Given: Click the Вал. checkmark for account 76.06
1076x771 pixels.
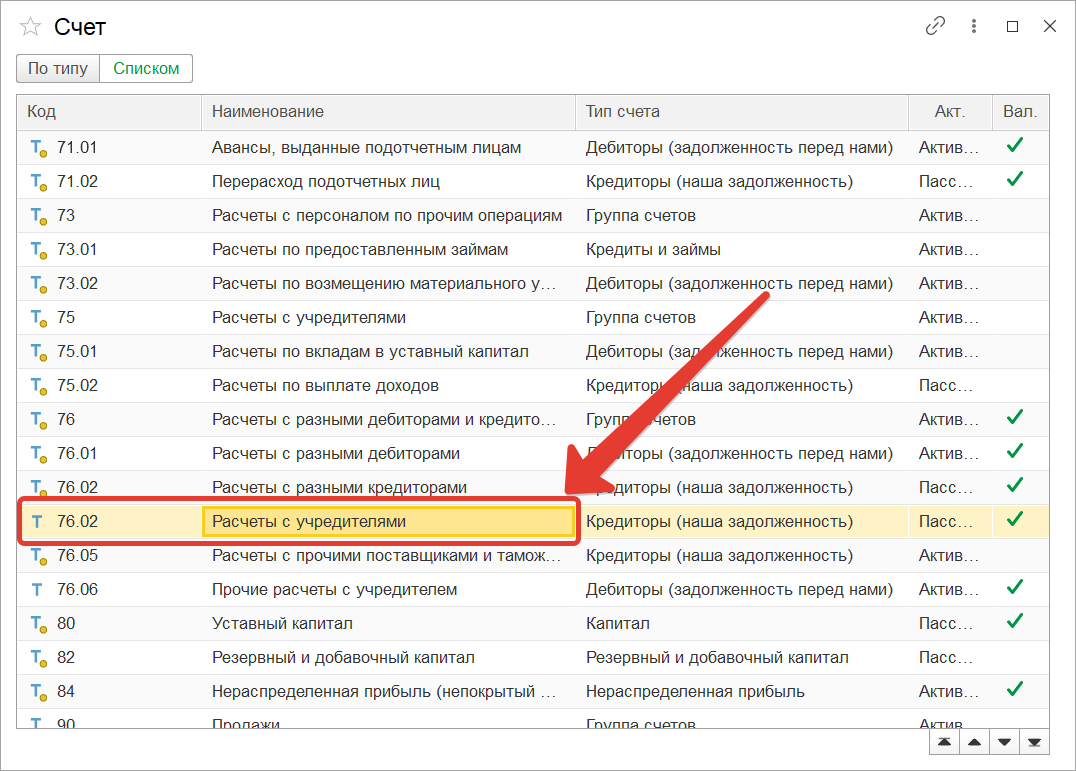Looking at the screenshot, I should (1015, 588).
